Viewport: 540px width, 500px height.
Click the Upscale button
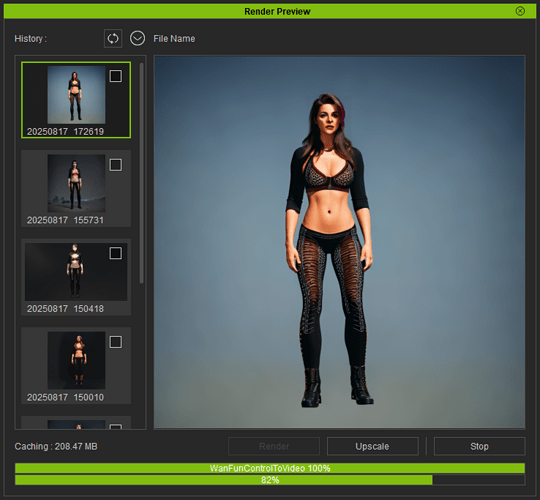point(373,446)
